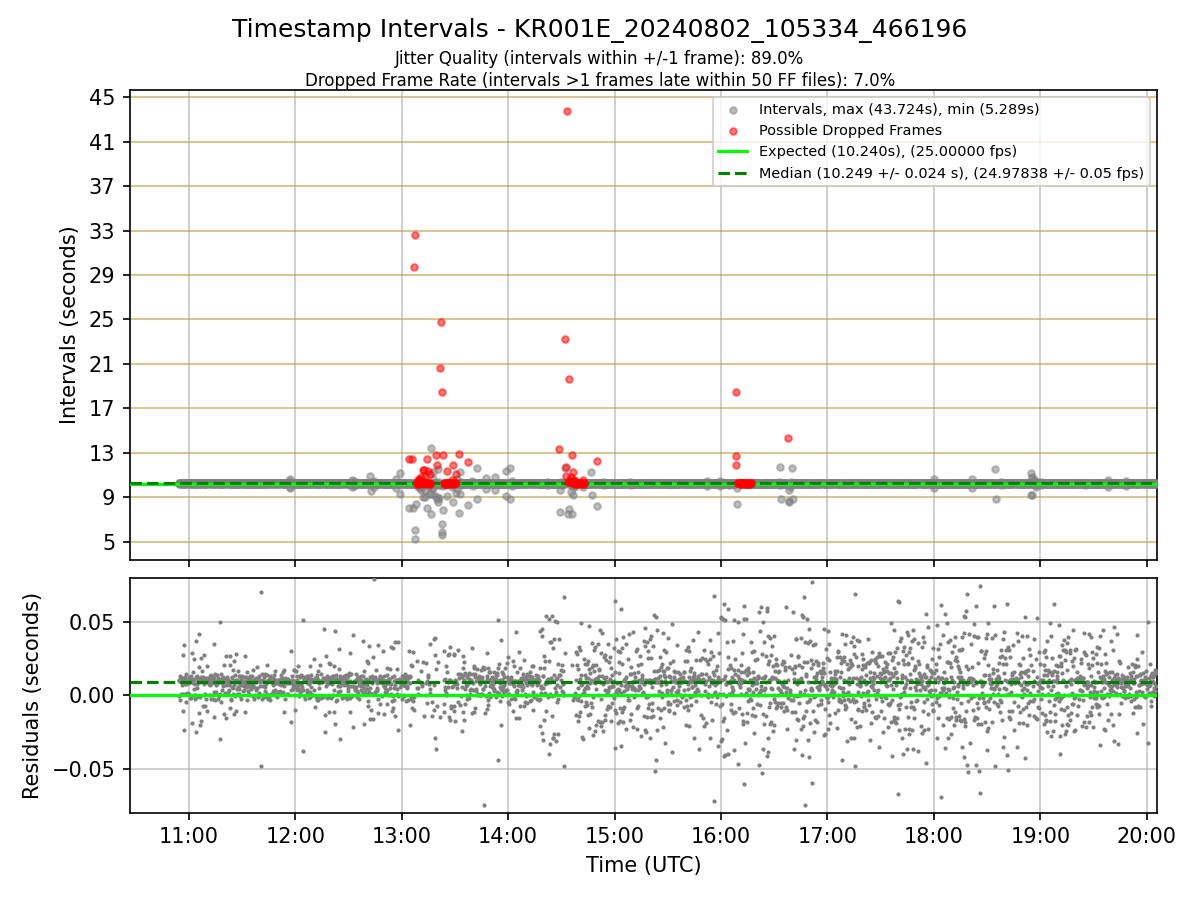Click the y-axis tick label 13
Screen dimensions: 1200x900
click(105, 453)
